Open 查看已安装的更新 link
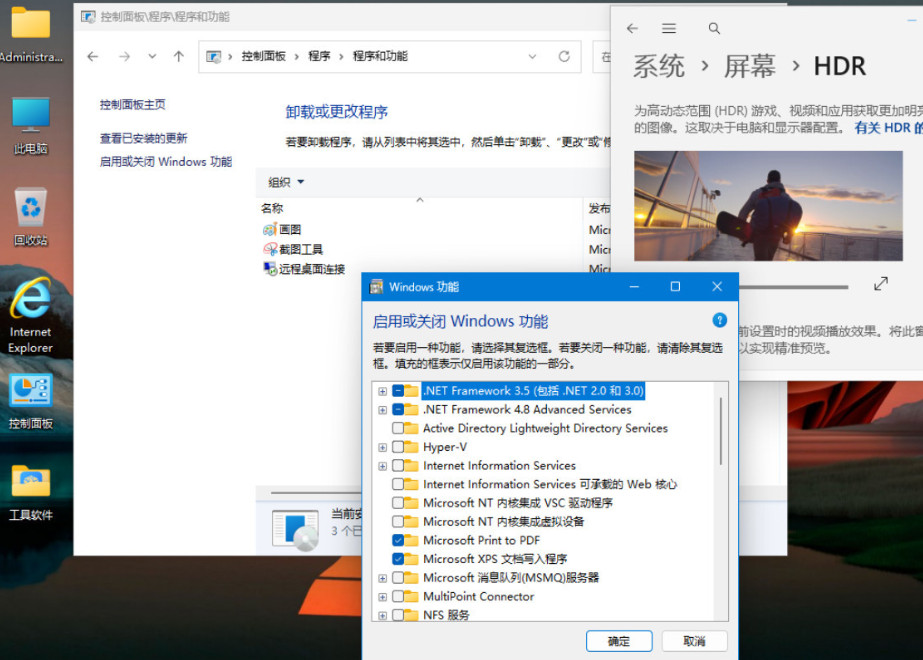 (143, 138)
